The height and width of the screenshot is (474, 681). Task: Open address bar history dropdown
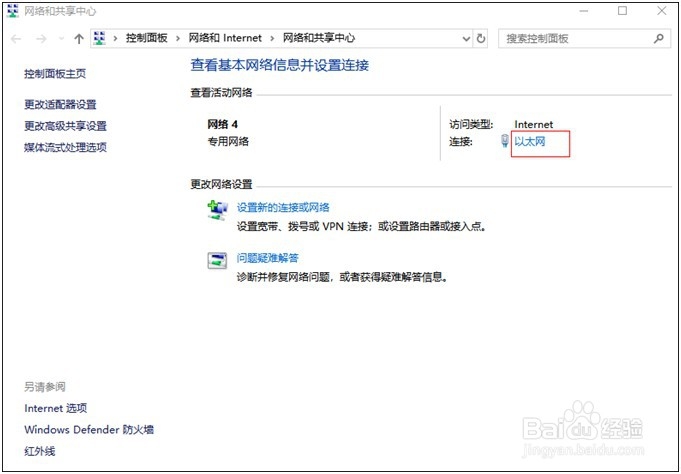[x=466, y=39]
